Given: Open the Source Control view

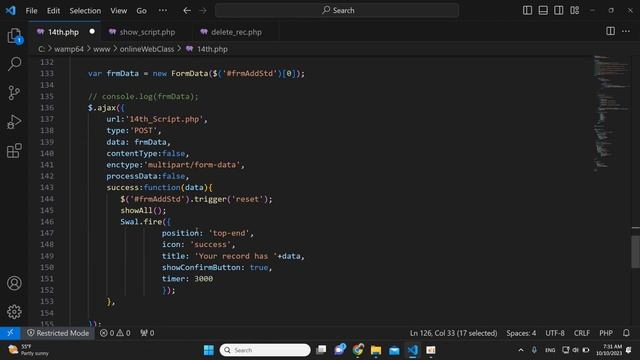Looking at the screenshot, I should coord(14,93).
